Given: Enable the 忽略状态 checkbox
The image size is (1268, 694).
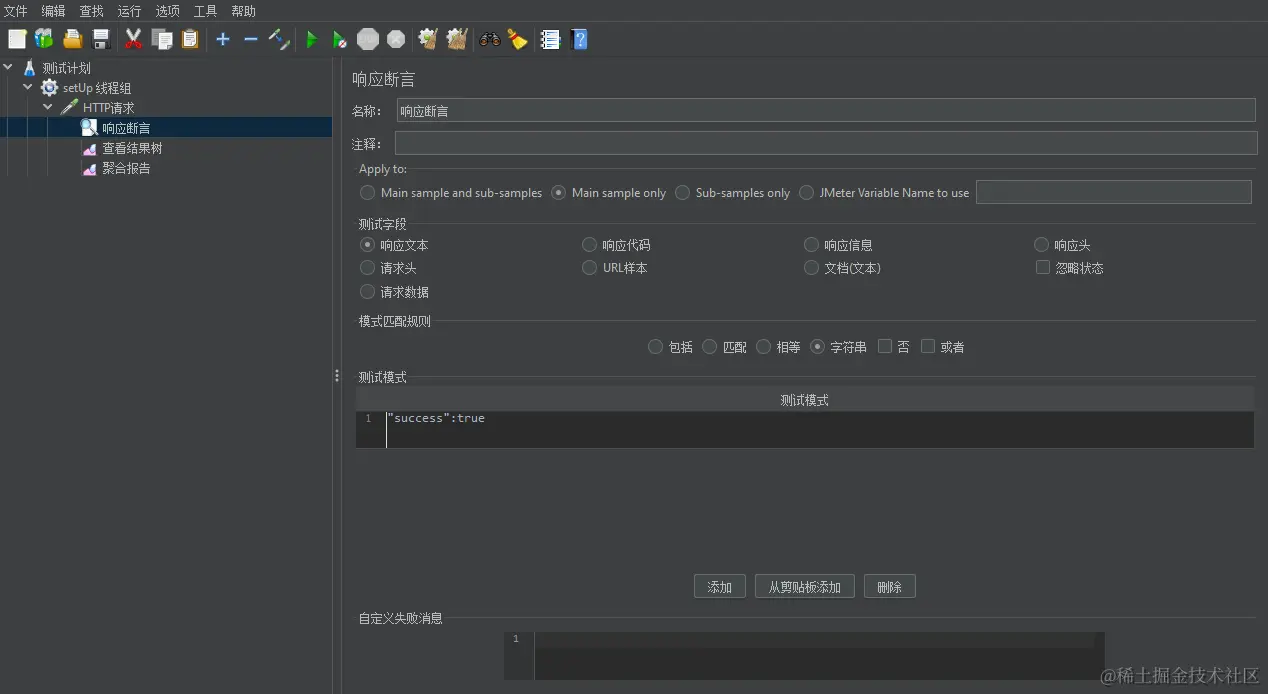Looking at the screenshot, I should coord(1043,267).
